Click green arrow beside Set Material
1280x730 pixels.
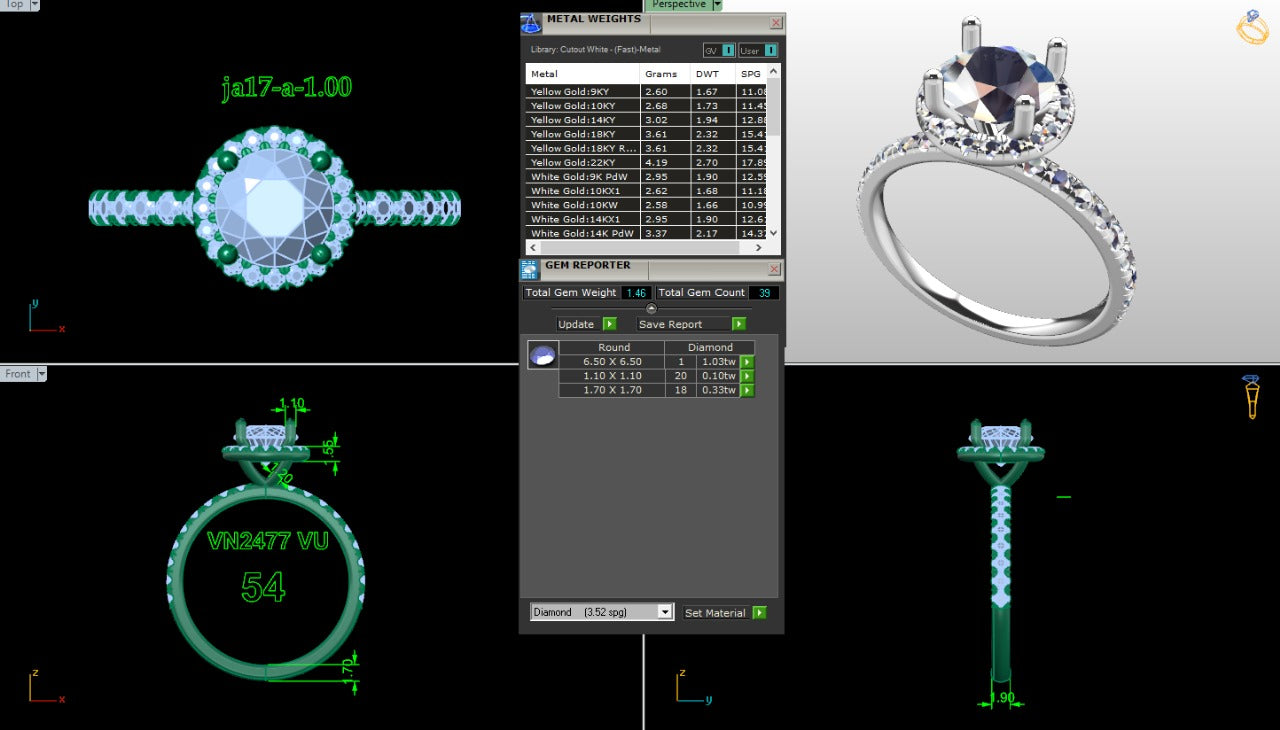[x=760, y=613]
